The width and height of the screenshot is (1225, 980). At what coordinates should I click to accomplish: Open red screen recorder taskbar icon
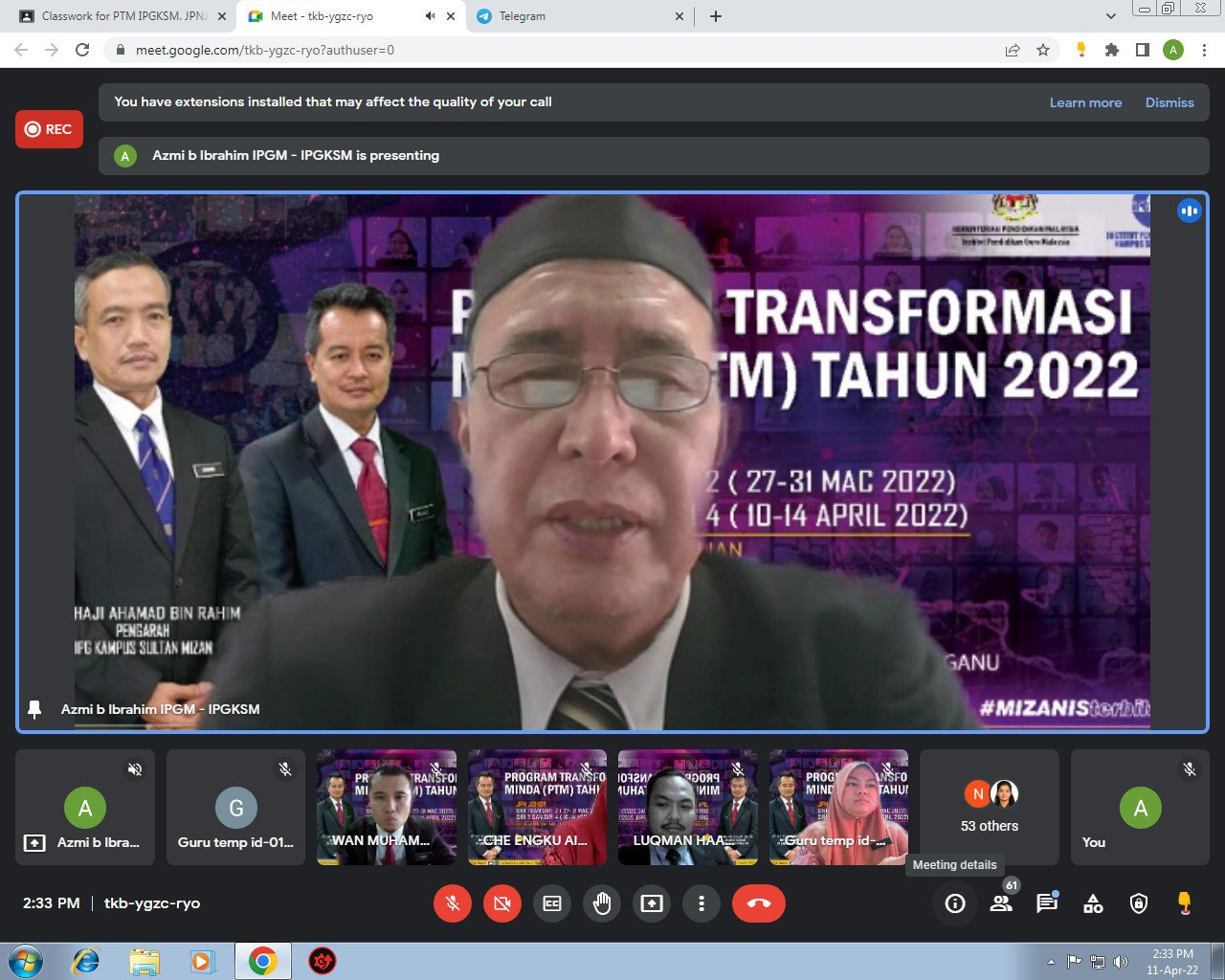tap(323, 961)
